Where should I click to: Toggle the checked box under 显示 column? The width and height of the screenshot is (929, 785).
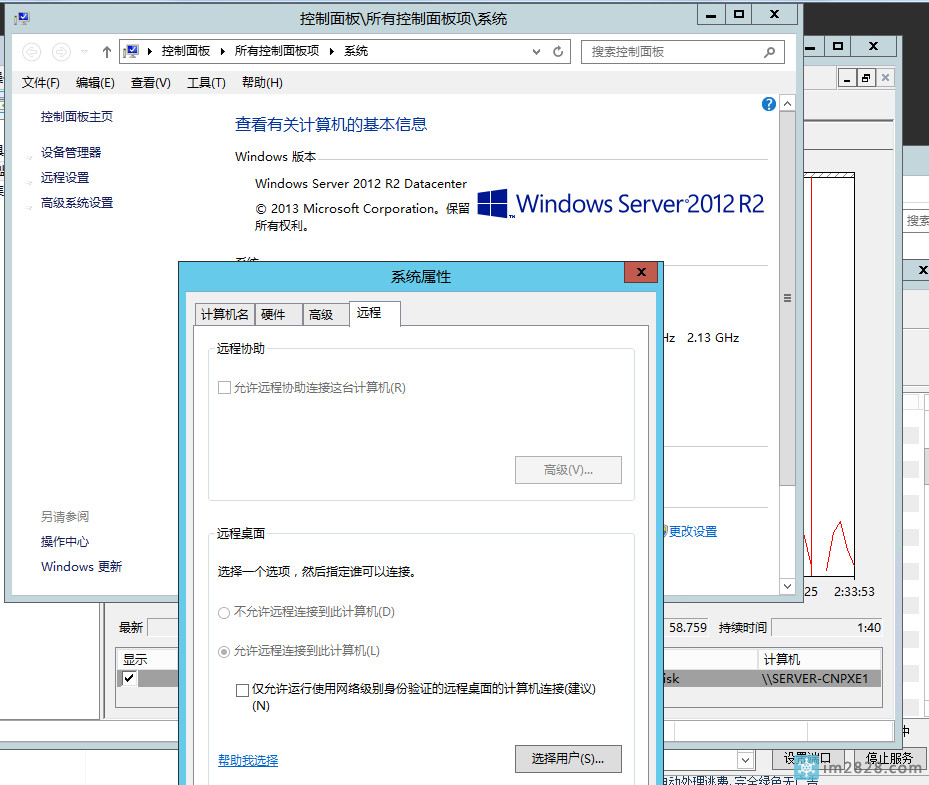[129, 679]
